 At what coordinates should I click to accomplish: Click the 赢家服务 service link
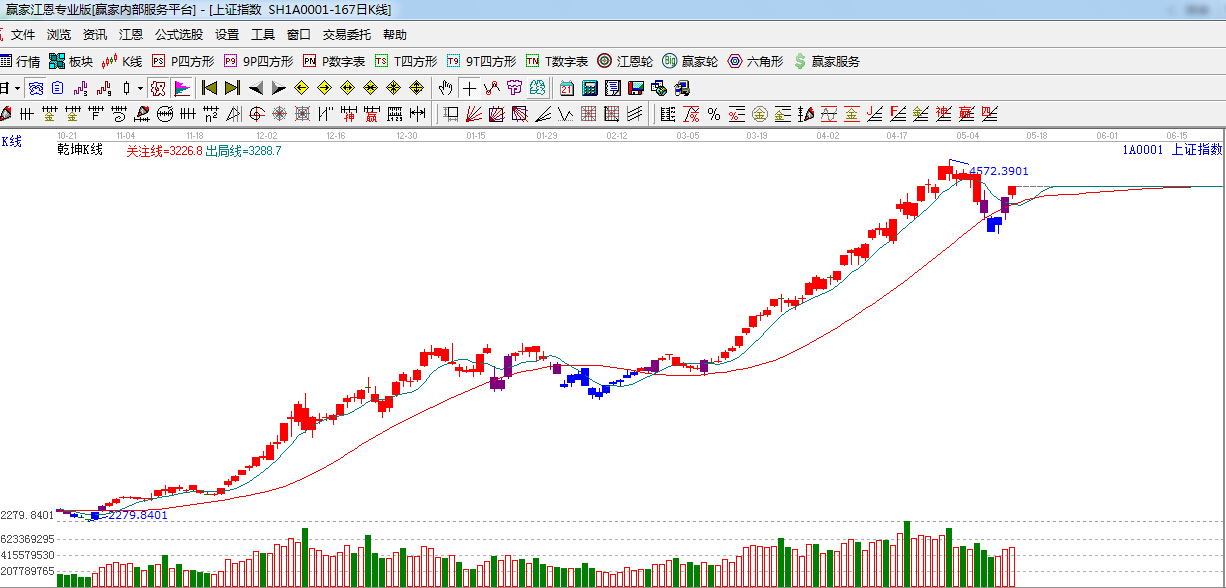tap(827, 61)
